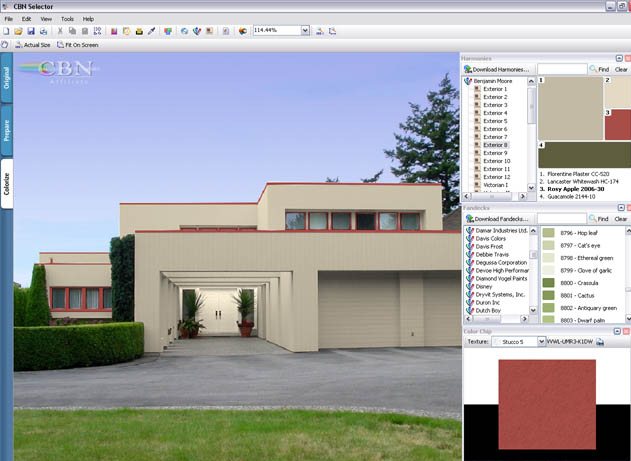Screen dimensions: 631x461
Task: Click Clear in the Harmonies panel
Action: 621,69
